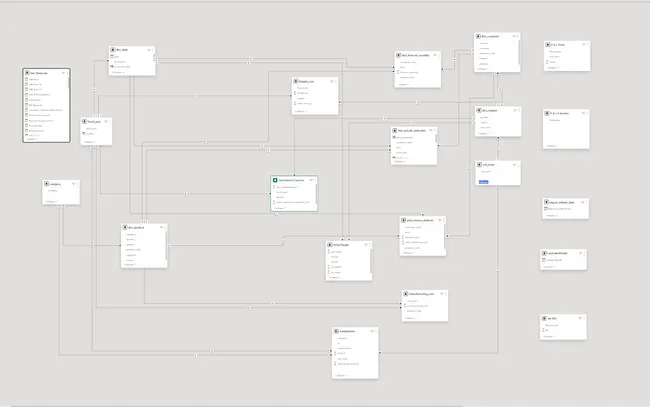Image resolution: width=650 pixels, height=407 pixels.
Task: Click the dim_date table header icon
Action: click(113, 50)
